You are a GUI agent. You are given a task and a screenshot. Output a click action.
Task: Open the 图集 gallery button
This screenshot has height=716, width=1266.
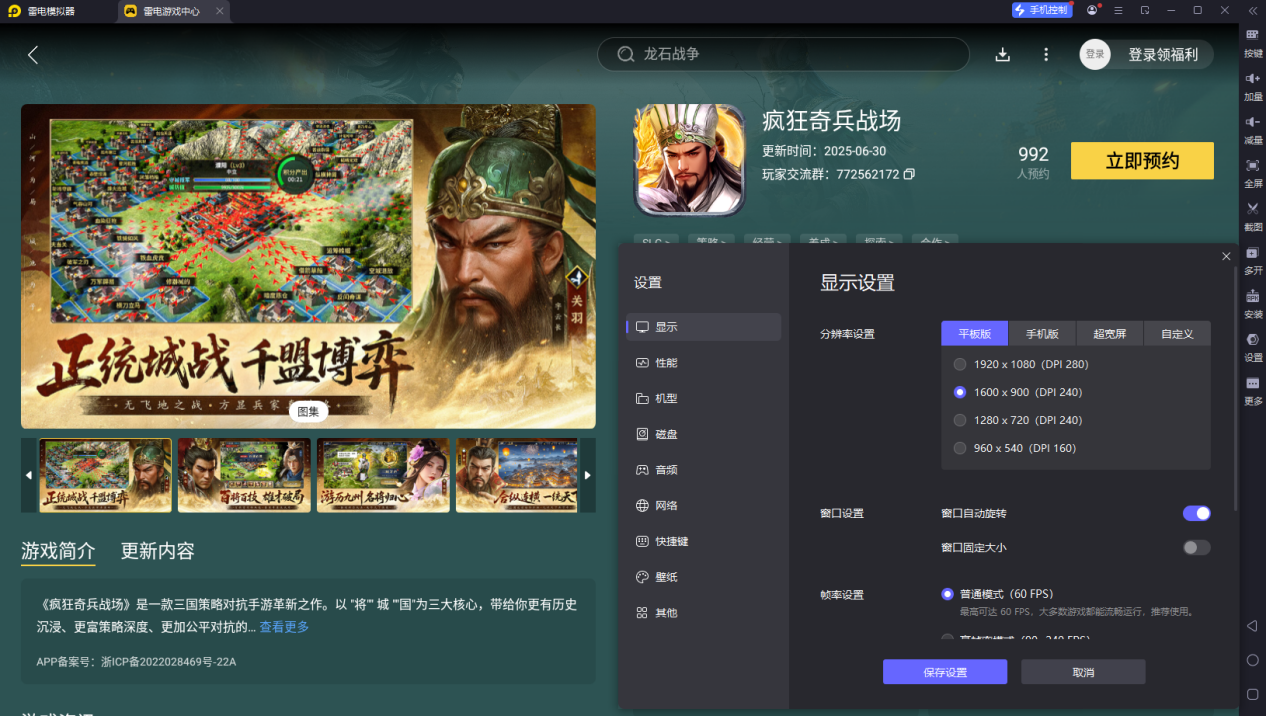[x=309, y=411]
